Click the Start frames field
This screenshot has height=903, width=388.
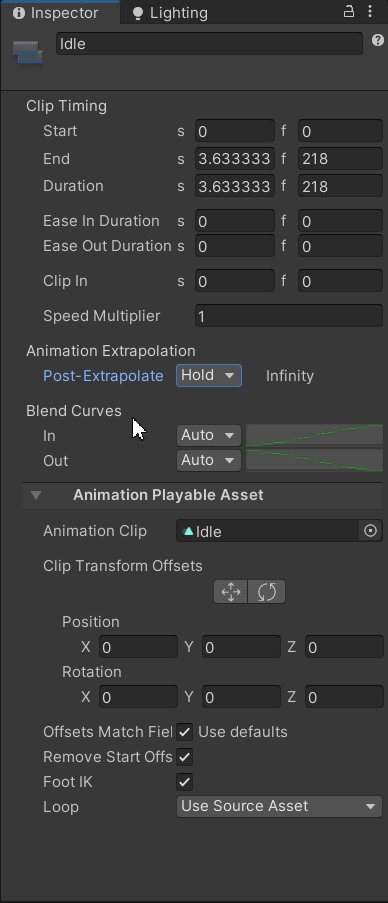(x=340, y=131)
